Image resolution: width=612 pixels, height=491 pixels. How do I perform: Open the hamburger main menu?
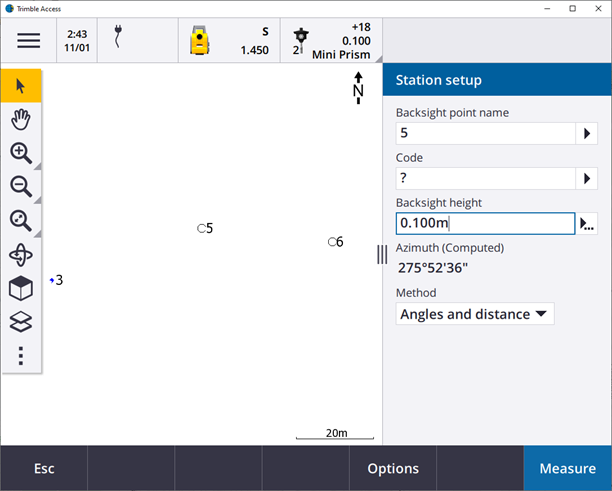[x=28, y=40]
